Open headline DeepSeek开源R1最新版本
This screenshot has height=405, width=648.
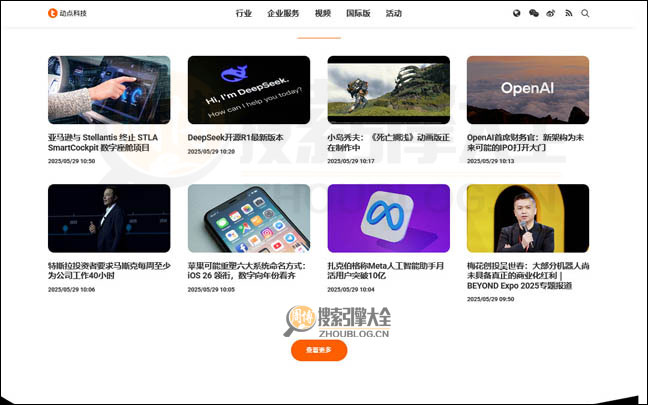[x=236, y=138]
